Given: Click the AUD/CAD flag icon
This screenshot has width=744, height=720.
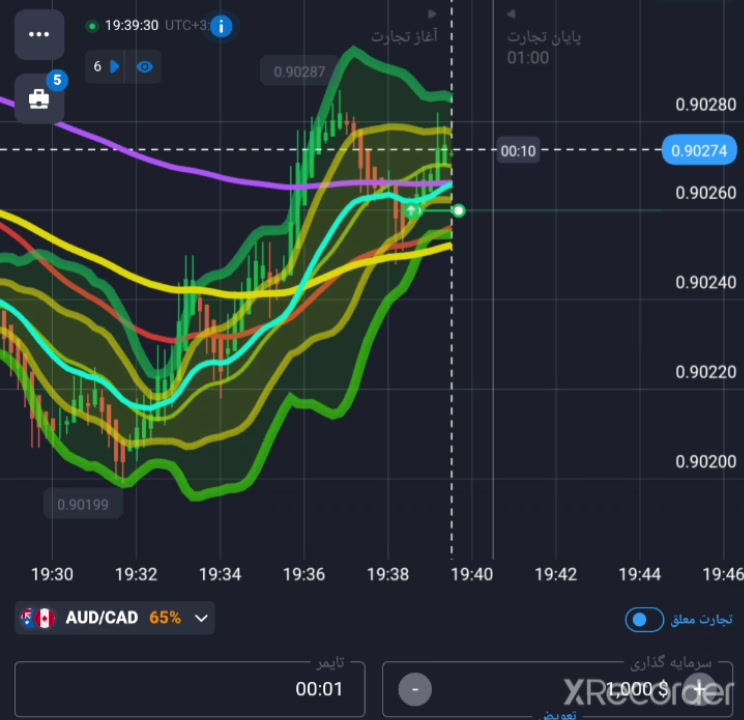Looking at the screenshot, I should pos(38,618).
